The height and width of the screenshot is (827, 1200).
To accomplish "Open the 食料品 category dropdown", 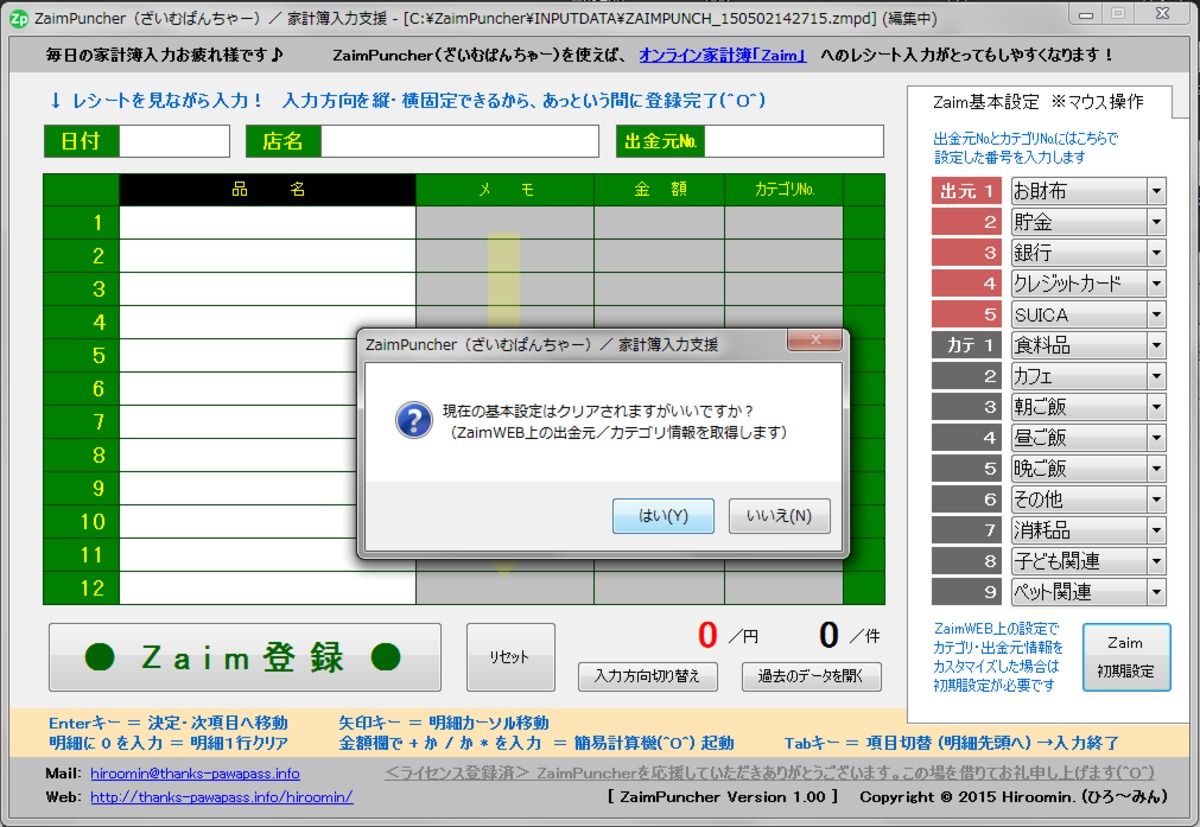I will 1156,345.
